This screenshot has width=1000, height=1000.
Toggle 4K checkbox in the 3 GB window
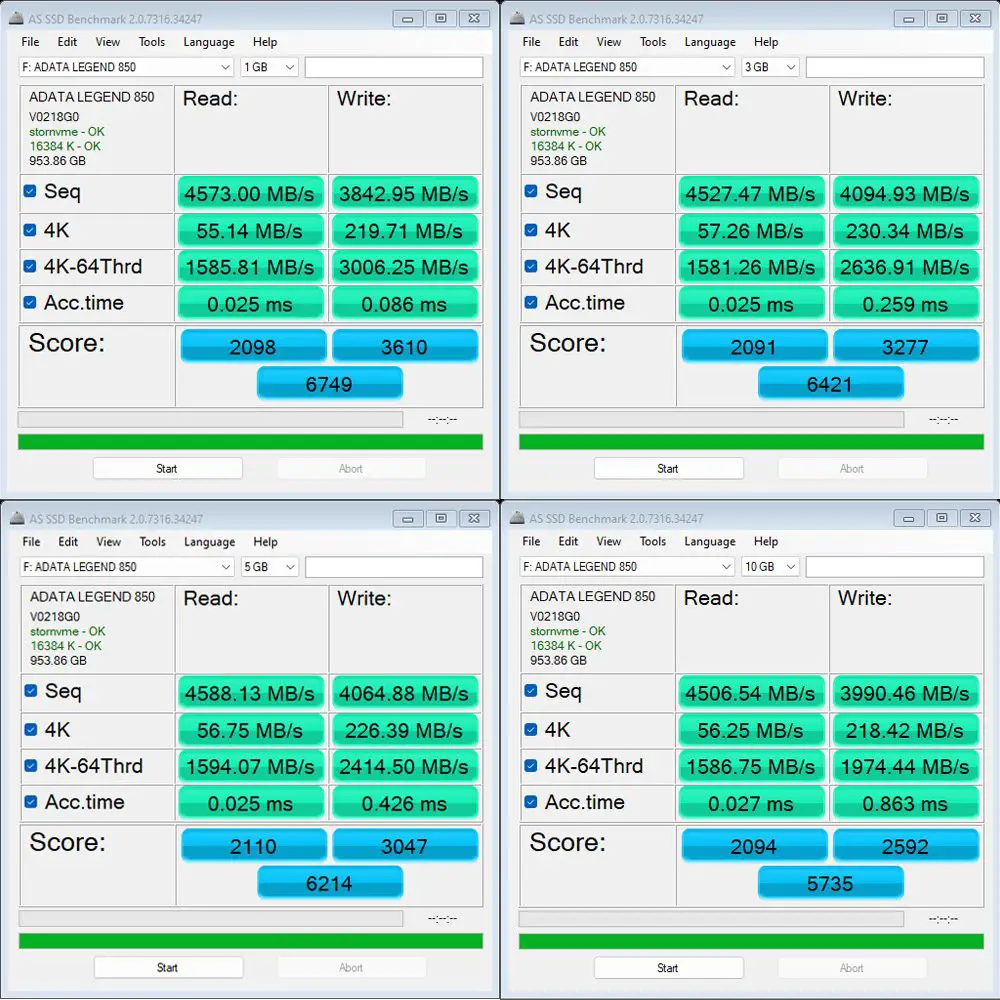(x=531, y=230)
